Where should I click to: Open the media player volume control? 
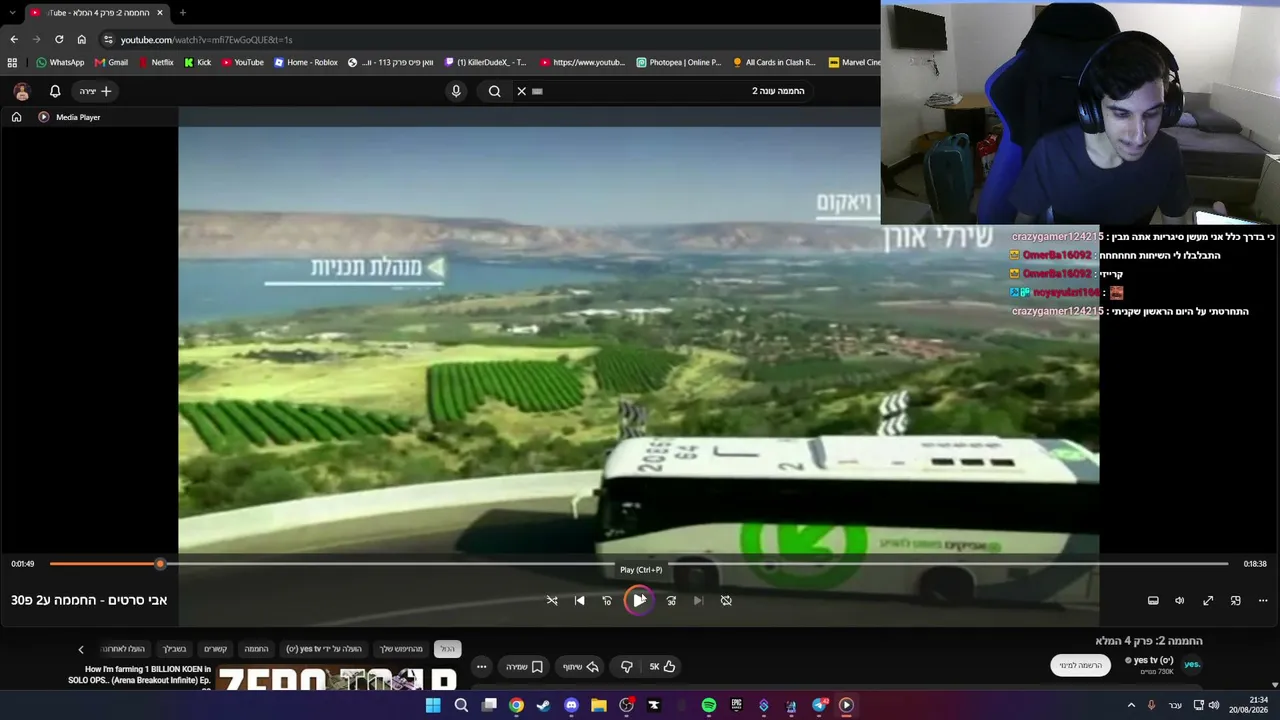(1180, 600)
